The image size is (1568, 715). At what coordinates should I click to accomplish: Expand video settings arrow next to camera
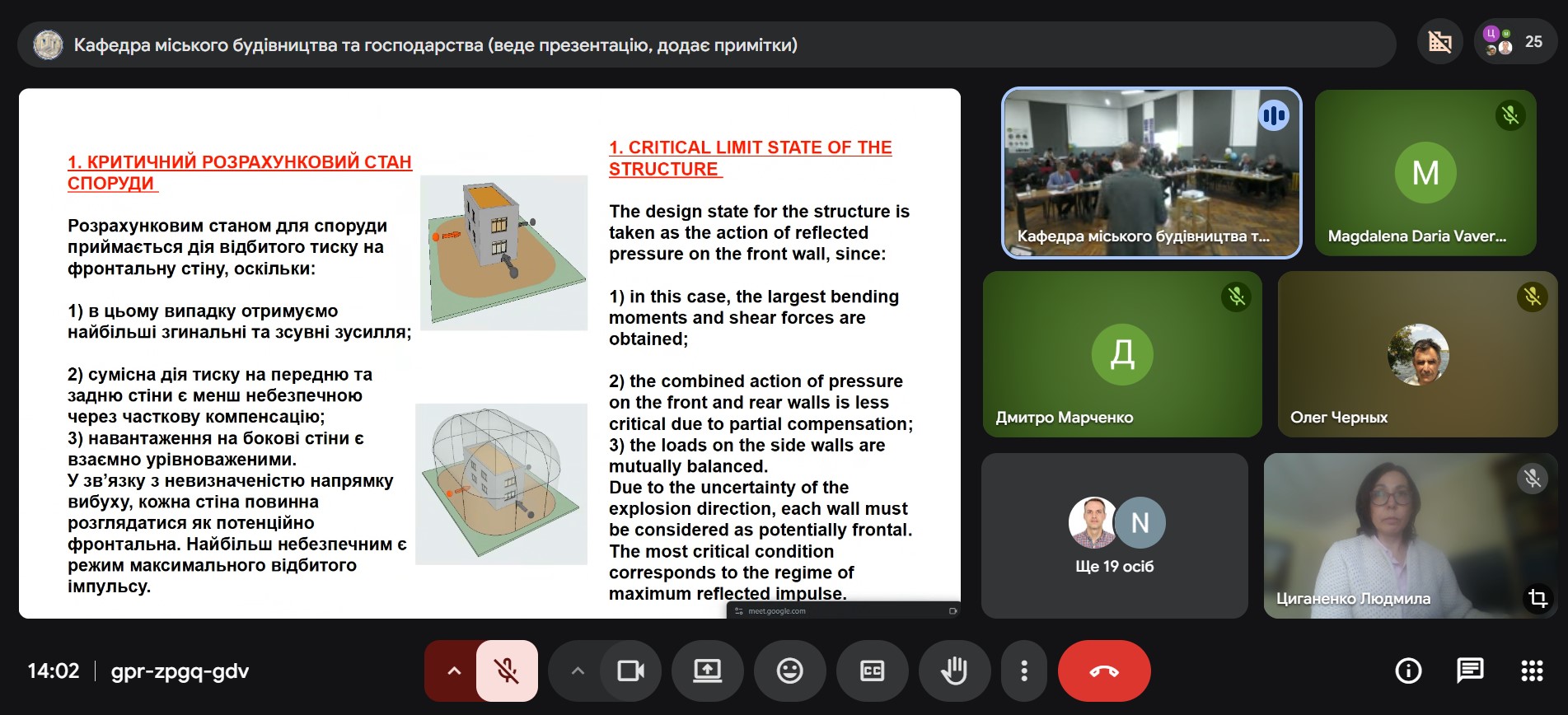tap(578, 671)
